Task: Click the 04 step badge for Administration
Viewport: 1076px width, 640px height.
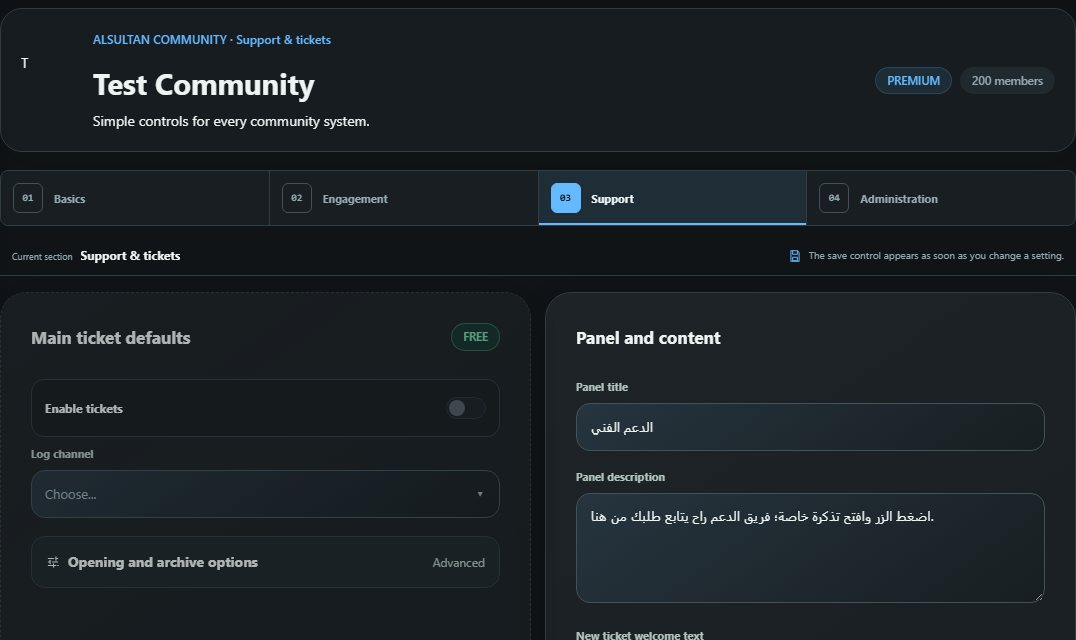Action: [x=834, y=198]
